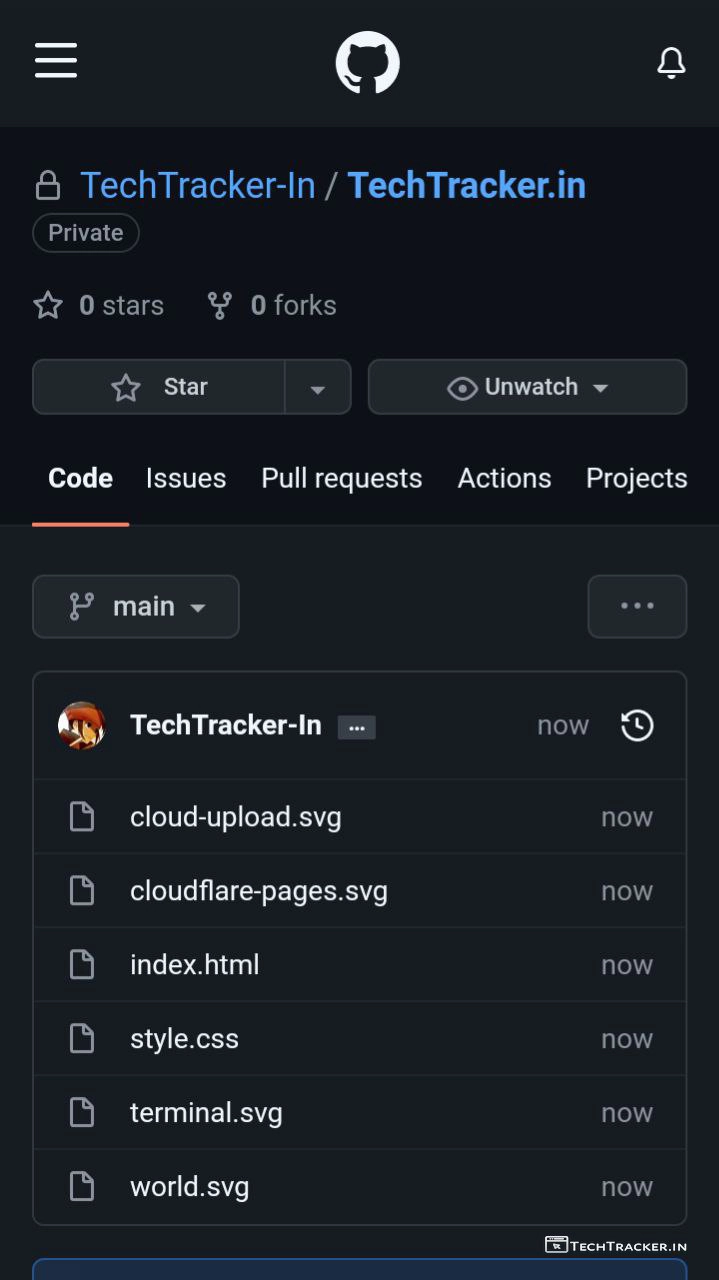The height and width of the screenshot is (1280, 719).
Task: Open the TechTracker-In owner link
Action: click(197, 186)
